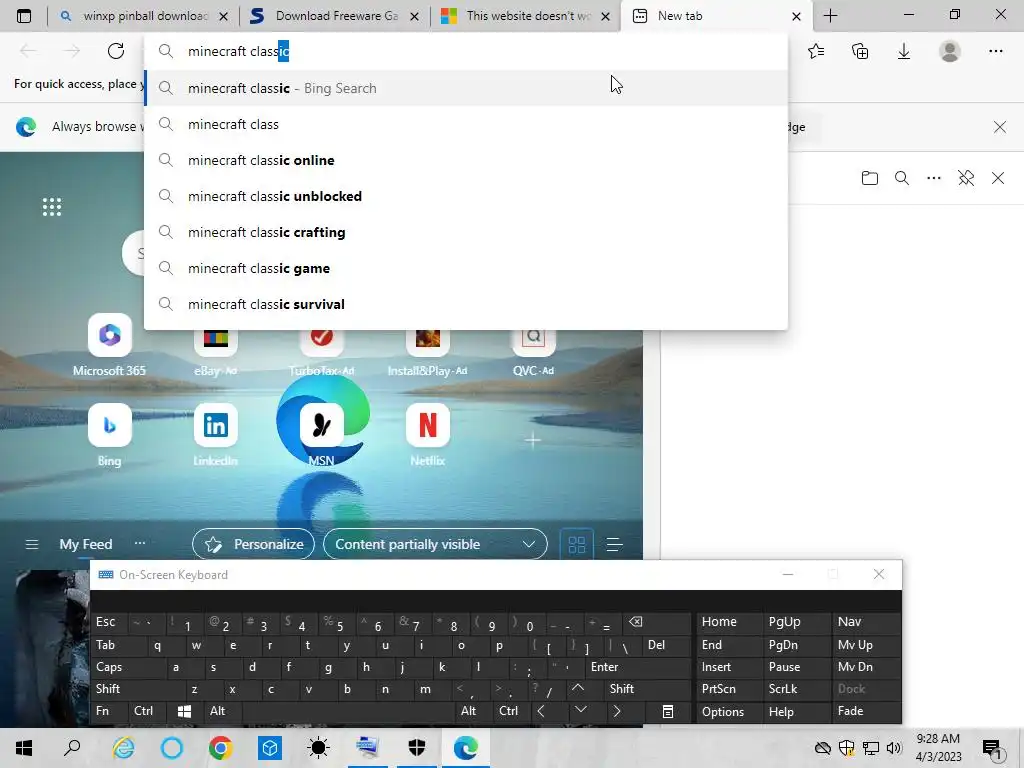The width and height of the screenshot is (1024, 768).
Task: Toggle Caps key on On-Screen Keyboard
Action: [x=127, y=667]
